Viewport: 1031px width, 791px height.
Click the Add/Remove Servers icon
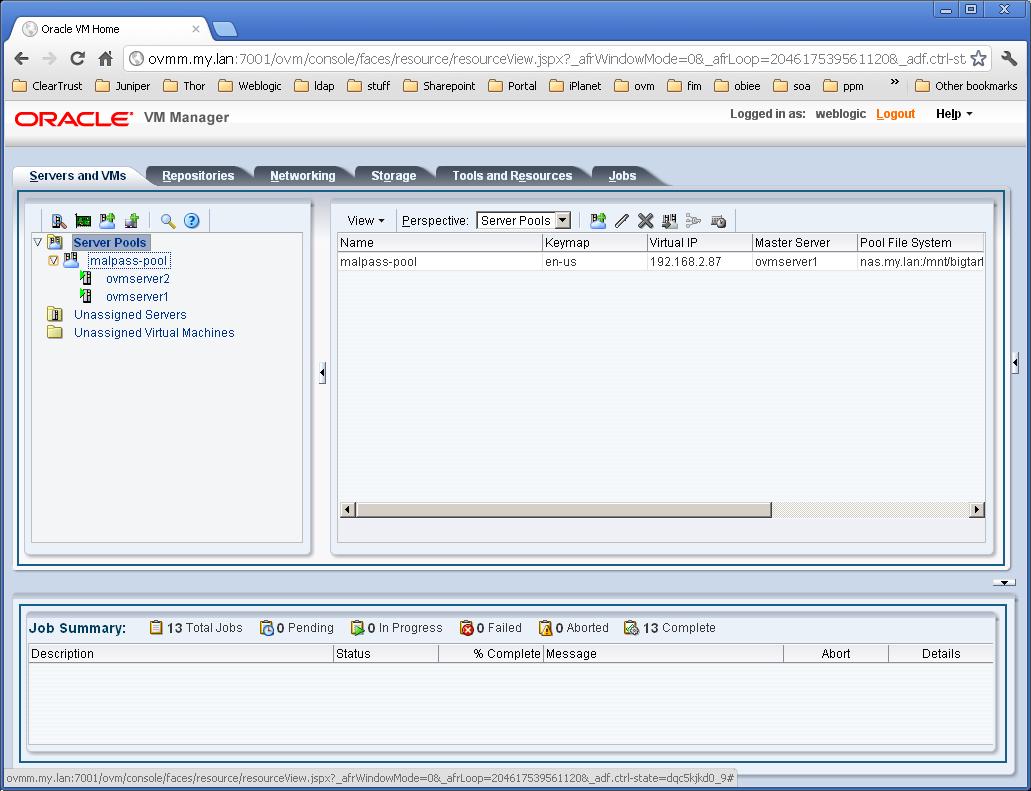tap(669, 221)
